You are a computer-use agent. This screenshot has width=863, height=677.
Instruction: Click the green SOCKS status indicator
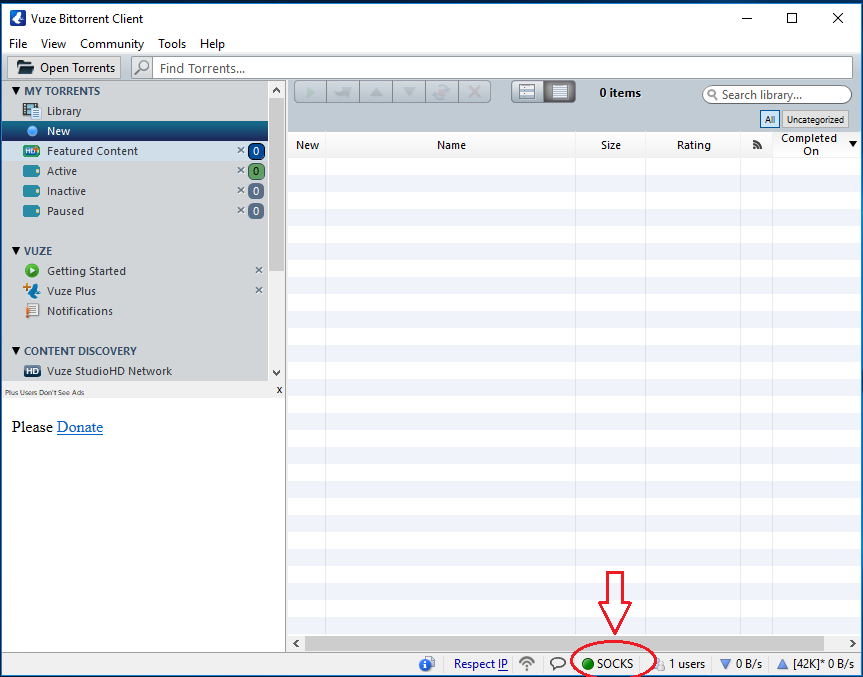pos(608,664)
